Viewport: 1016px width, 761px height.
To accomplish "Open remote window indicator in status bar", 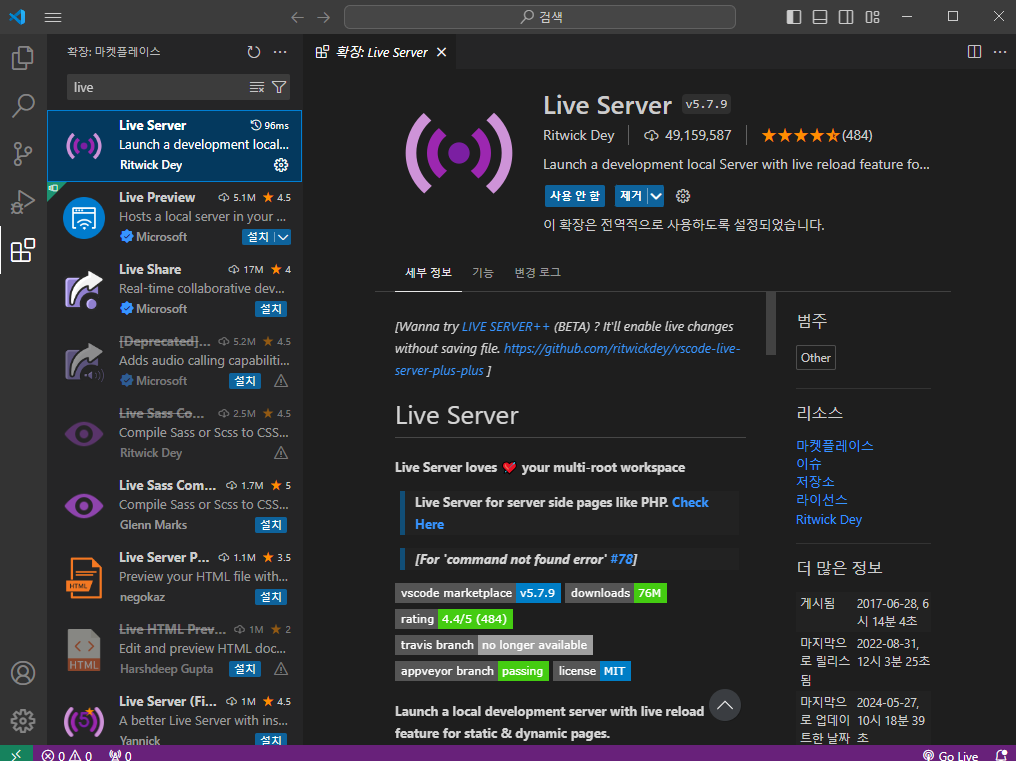I will [16, 755].
